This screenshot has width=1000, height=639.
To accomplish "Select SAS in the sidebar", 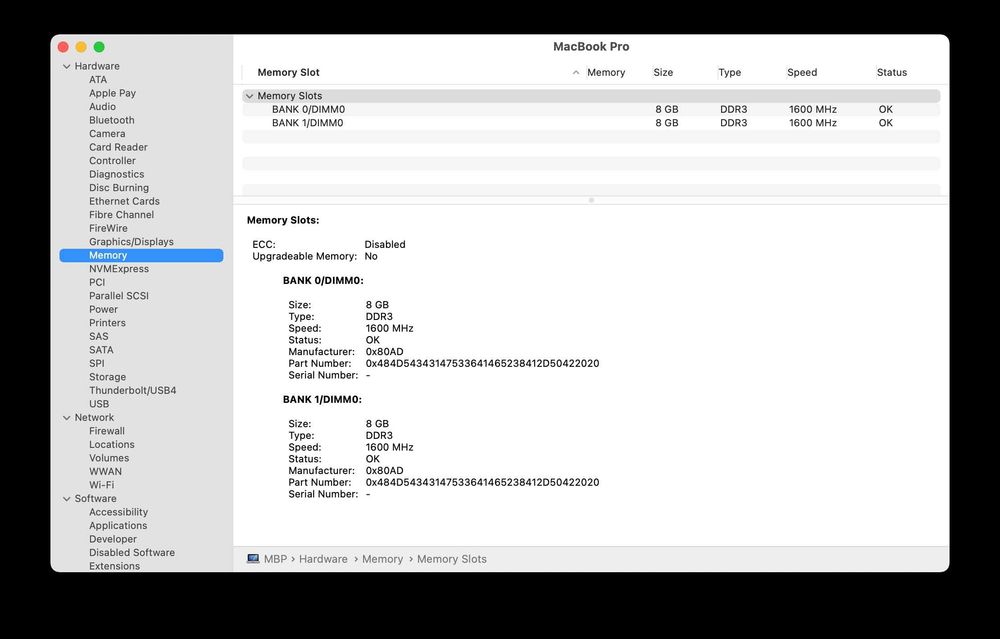I will pyautogui.click(x=99, y=336).
